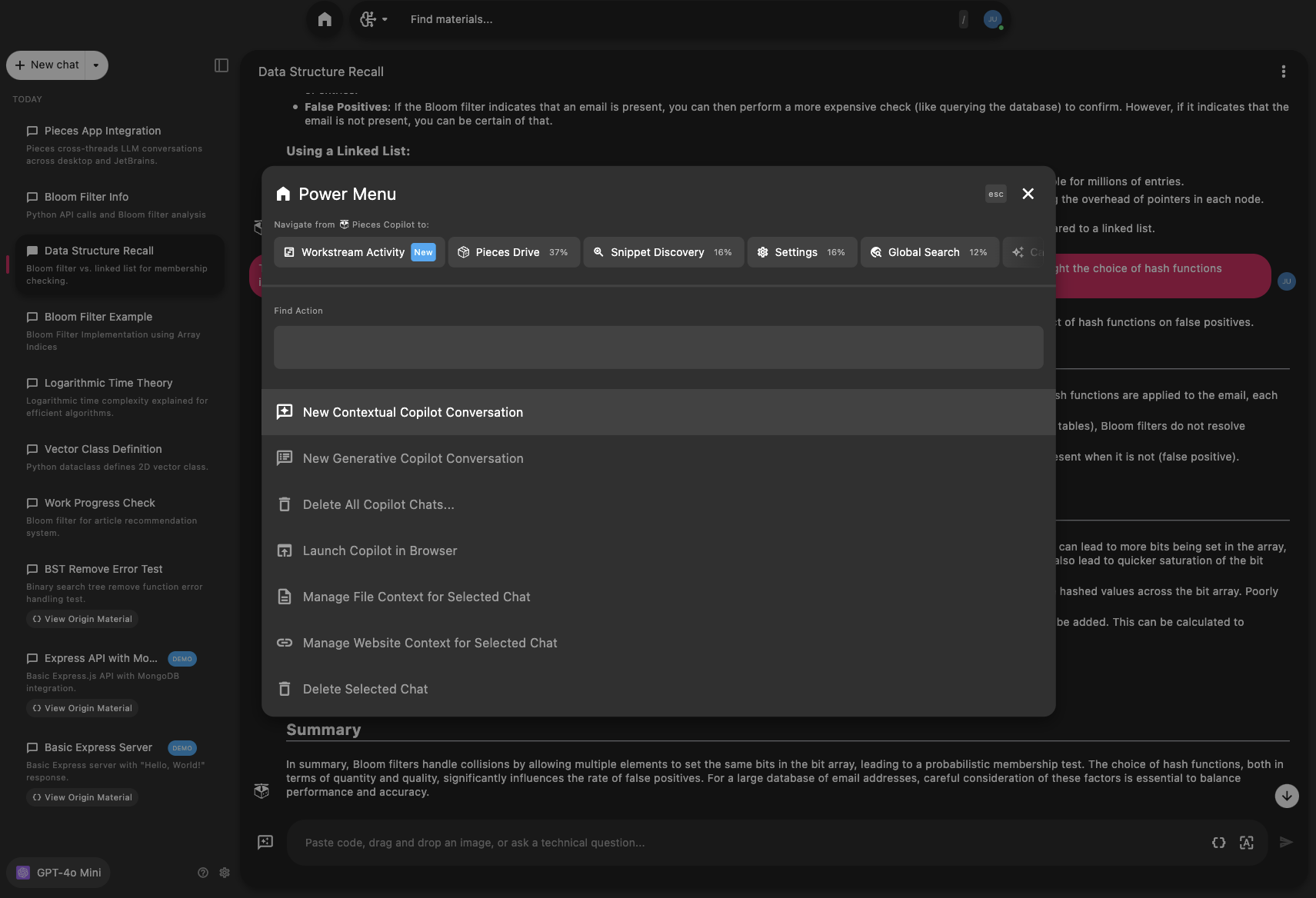Choose Delete Selected Chat

click(x=658, y=689)
